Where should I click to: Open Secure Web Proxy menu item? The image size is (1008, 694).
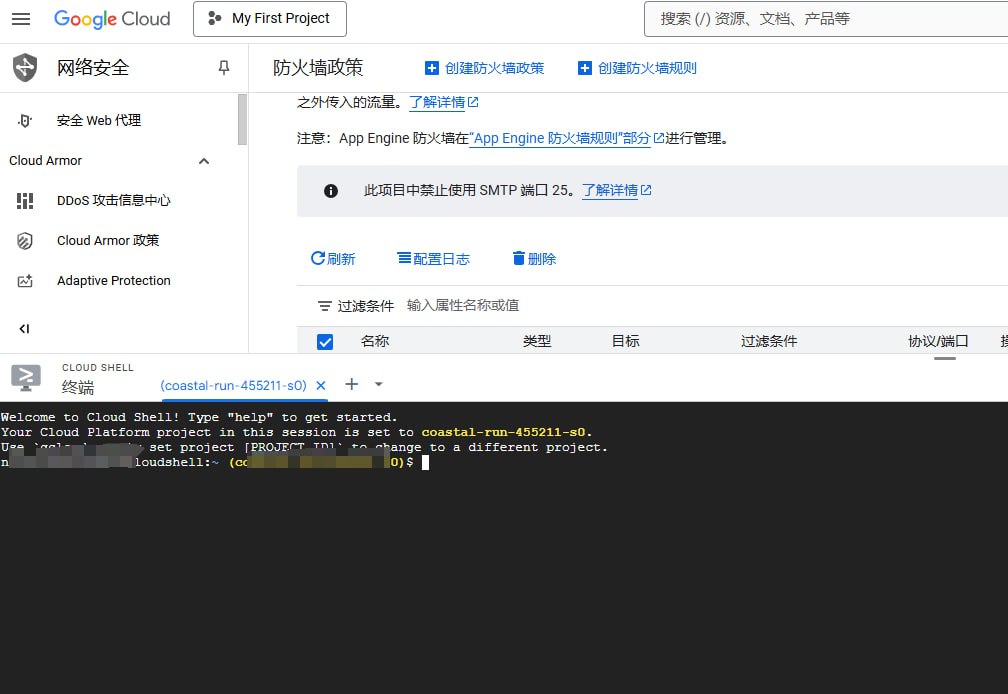(98, 121)
